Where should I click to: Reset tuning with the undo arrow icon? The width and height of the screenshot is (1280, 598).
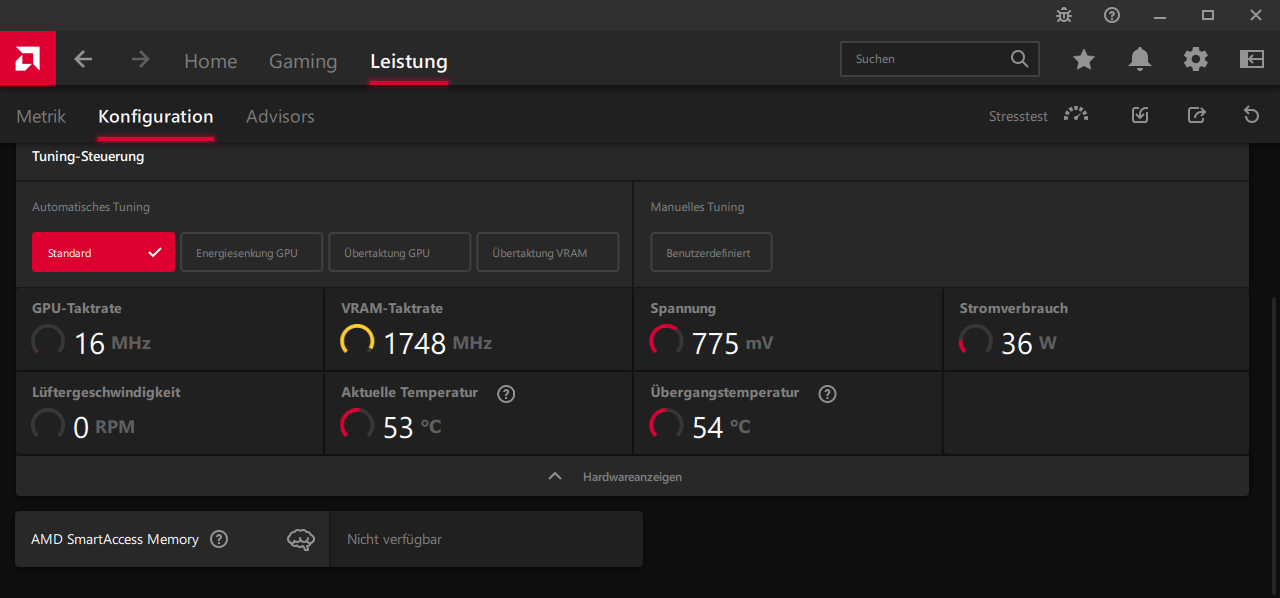(1251, 115)
